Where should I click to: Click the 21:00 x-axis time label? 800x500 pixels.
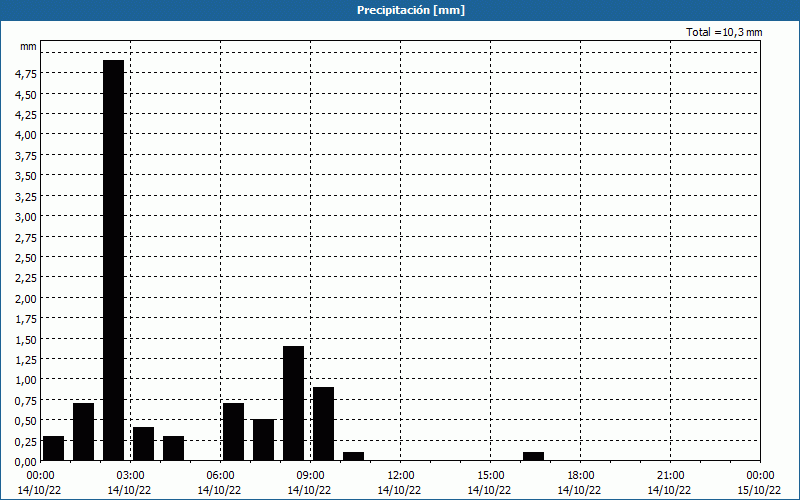coord(669,476)
